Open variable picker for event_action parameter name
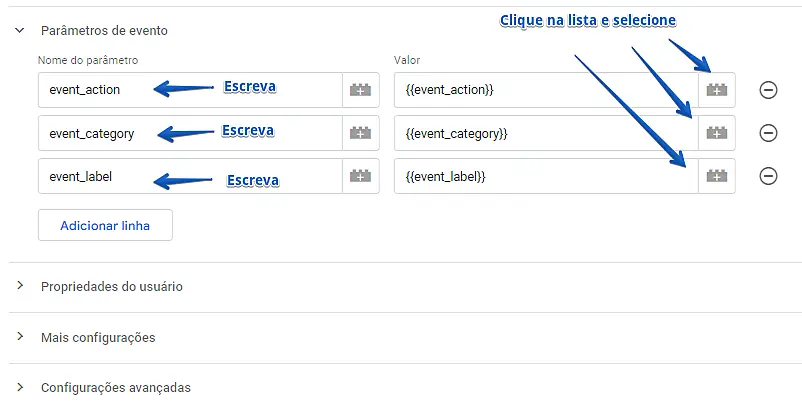This screenshot has width=802, height=408. click(360, 90)
